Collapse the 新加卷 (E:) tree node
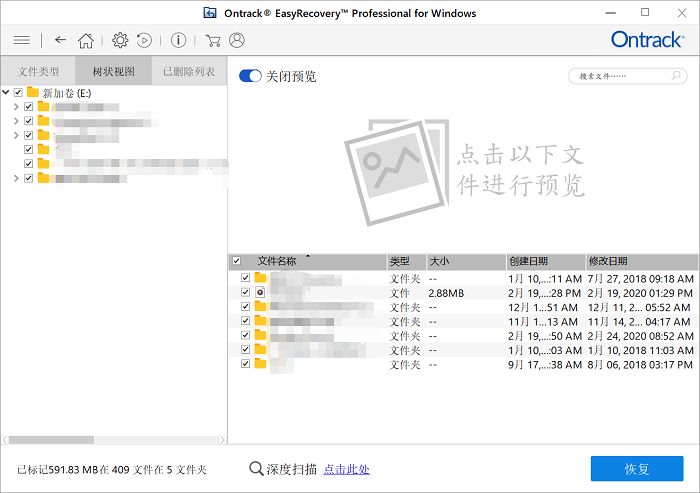This screenshot has width=700, height=493. pyautogui.click(x=6, y=92)
